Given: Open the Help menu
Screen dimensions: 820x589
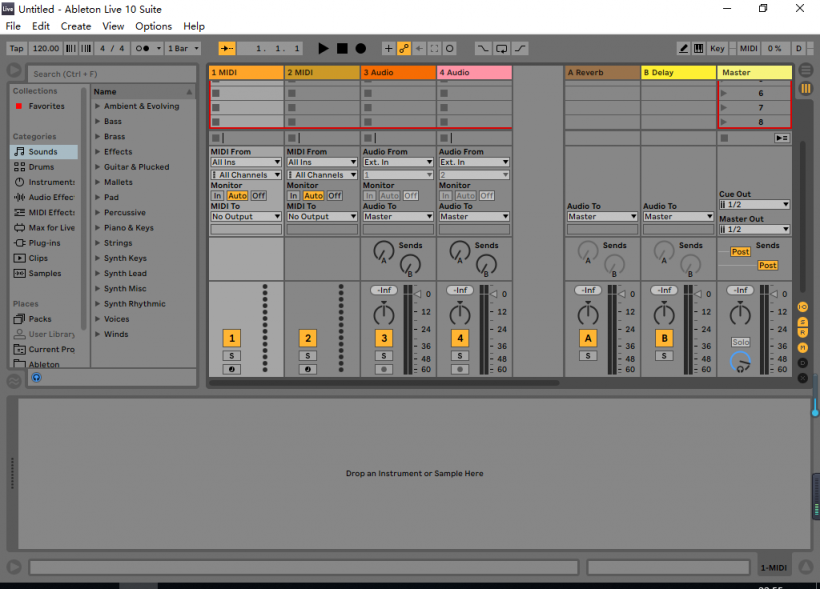Looking at the screenshot, I should pyautogui.click(x=193, y=26).
